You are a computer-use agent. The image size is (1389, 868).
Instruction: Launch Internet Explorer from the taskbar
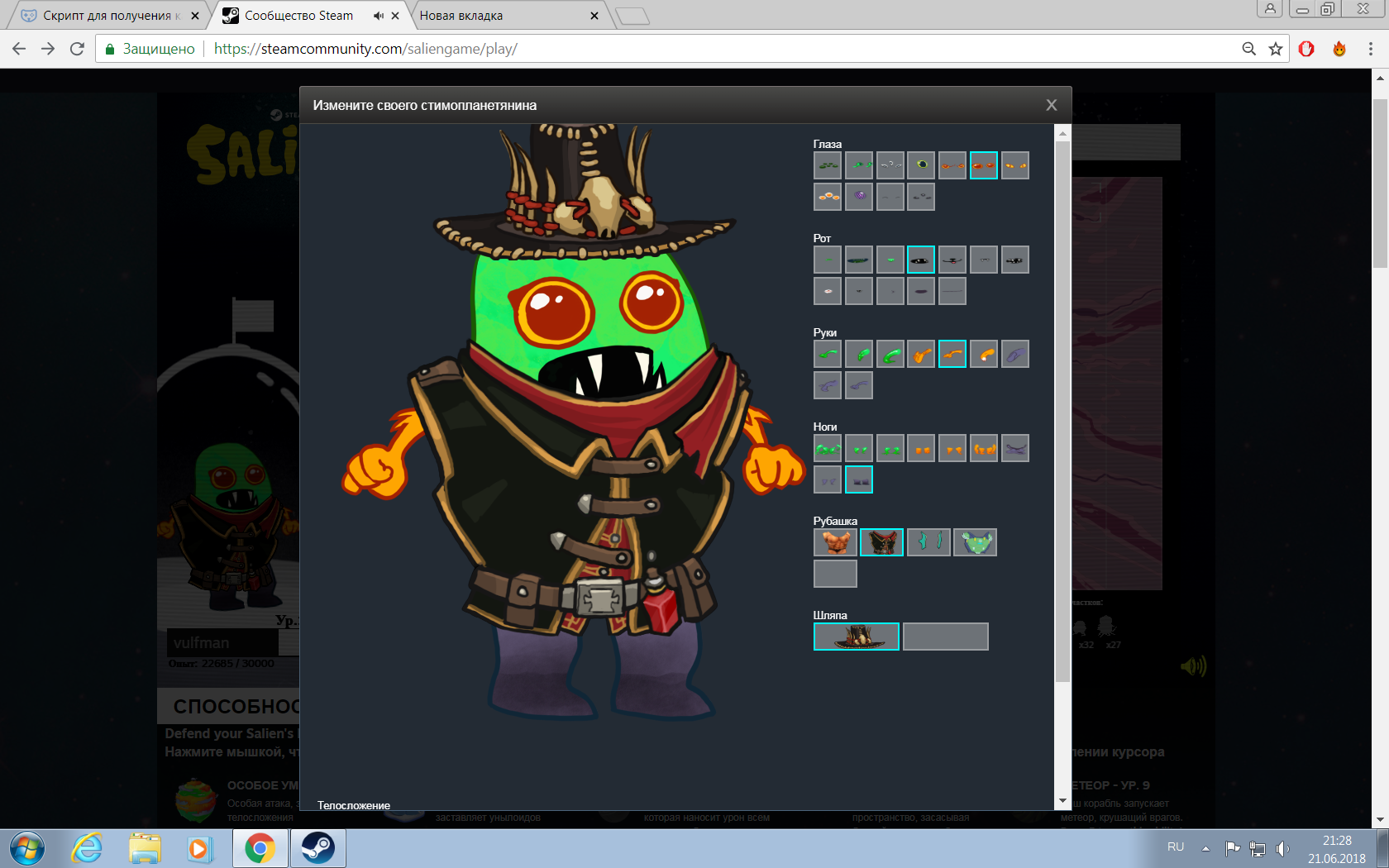[x=87, y=849]
